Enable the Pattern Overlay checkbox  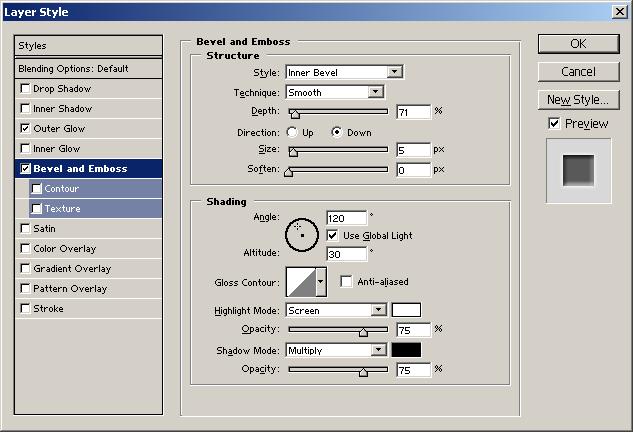click(x=25, y=288)
